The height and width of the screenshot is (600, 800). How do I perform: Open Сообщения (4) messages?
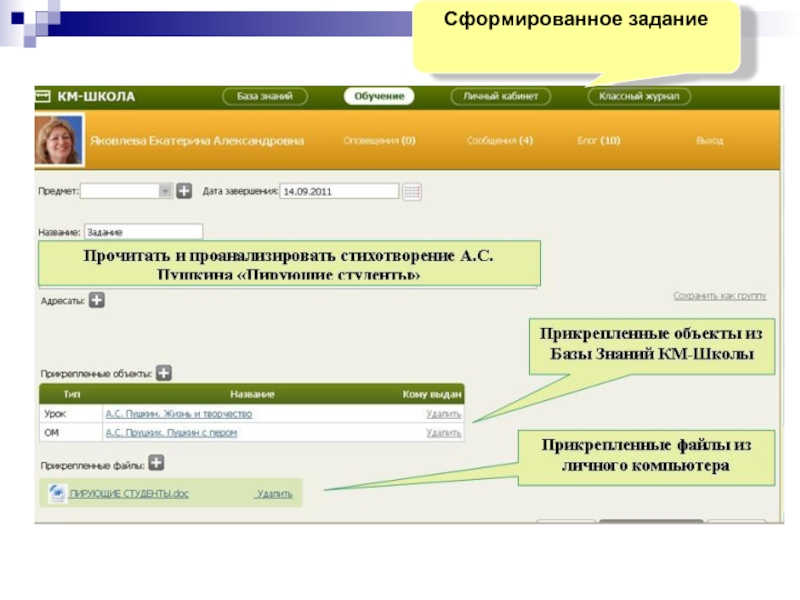(x=499, y=140)
